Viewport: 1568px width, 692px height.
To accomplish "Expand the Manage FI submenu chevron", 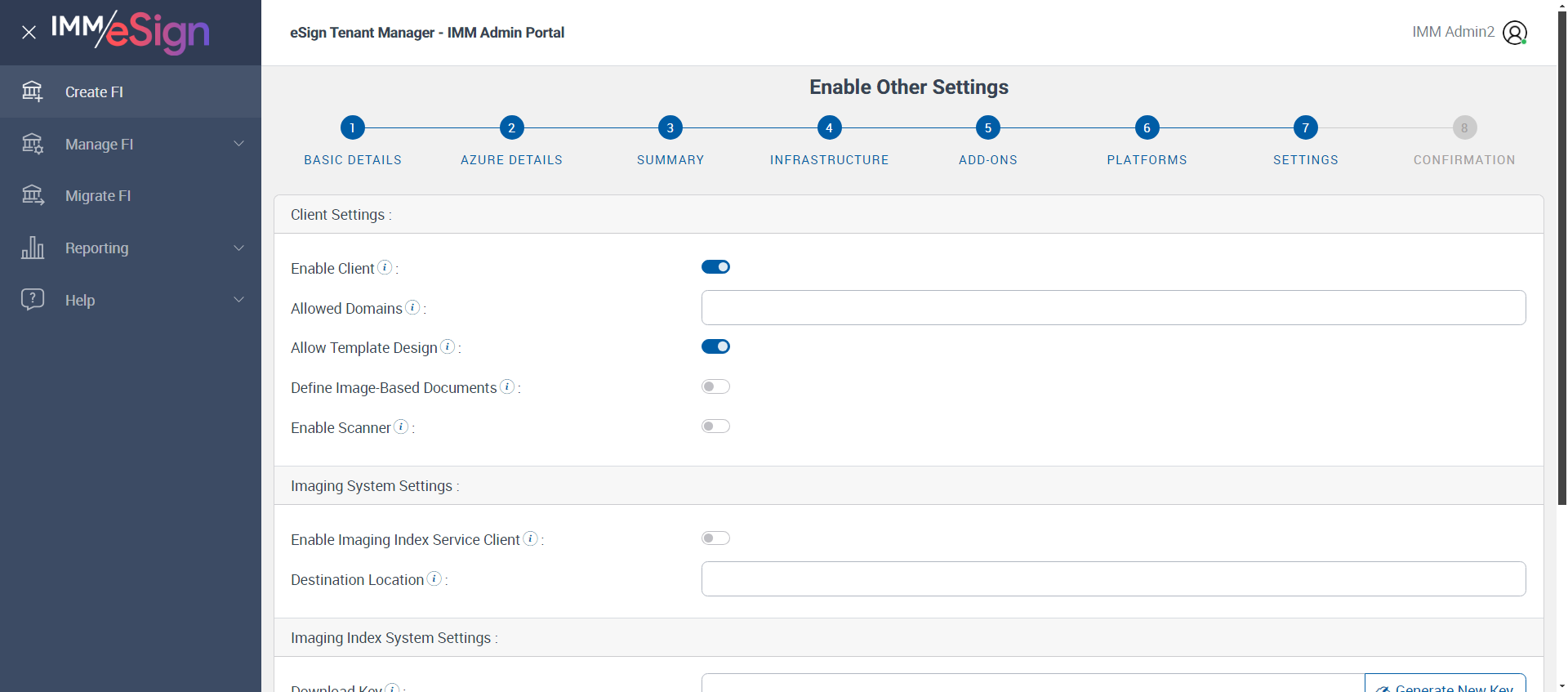I will click(x=239, y=144).
